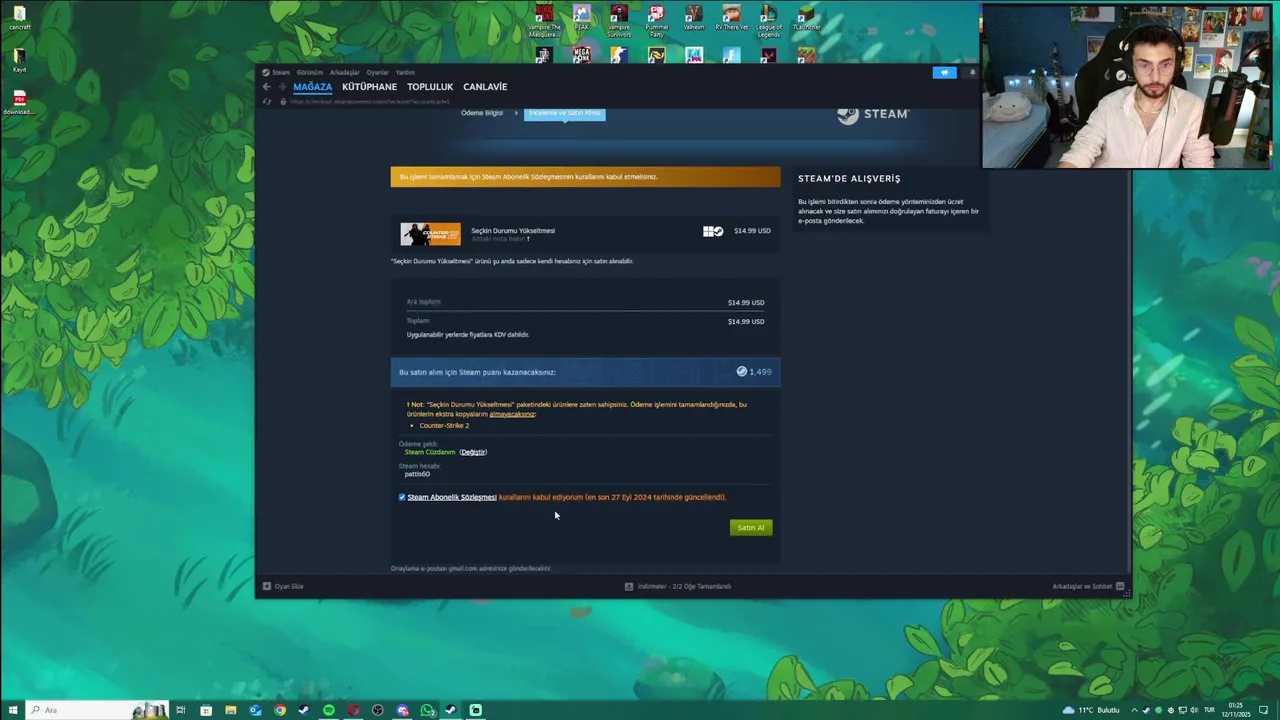Open Discord from the taskbar

coord(402,710)
